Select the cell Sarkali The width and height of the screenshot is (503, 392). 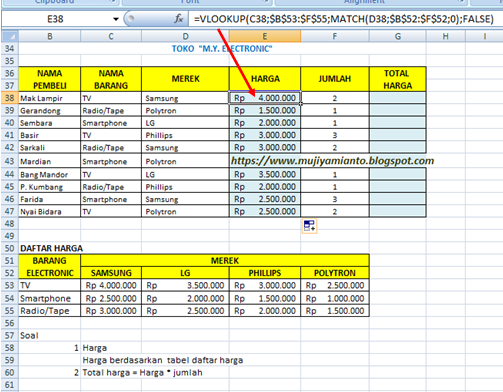coord(49,147)
